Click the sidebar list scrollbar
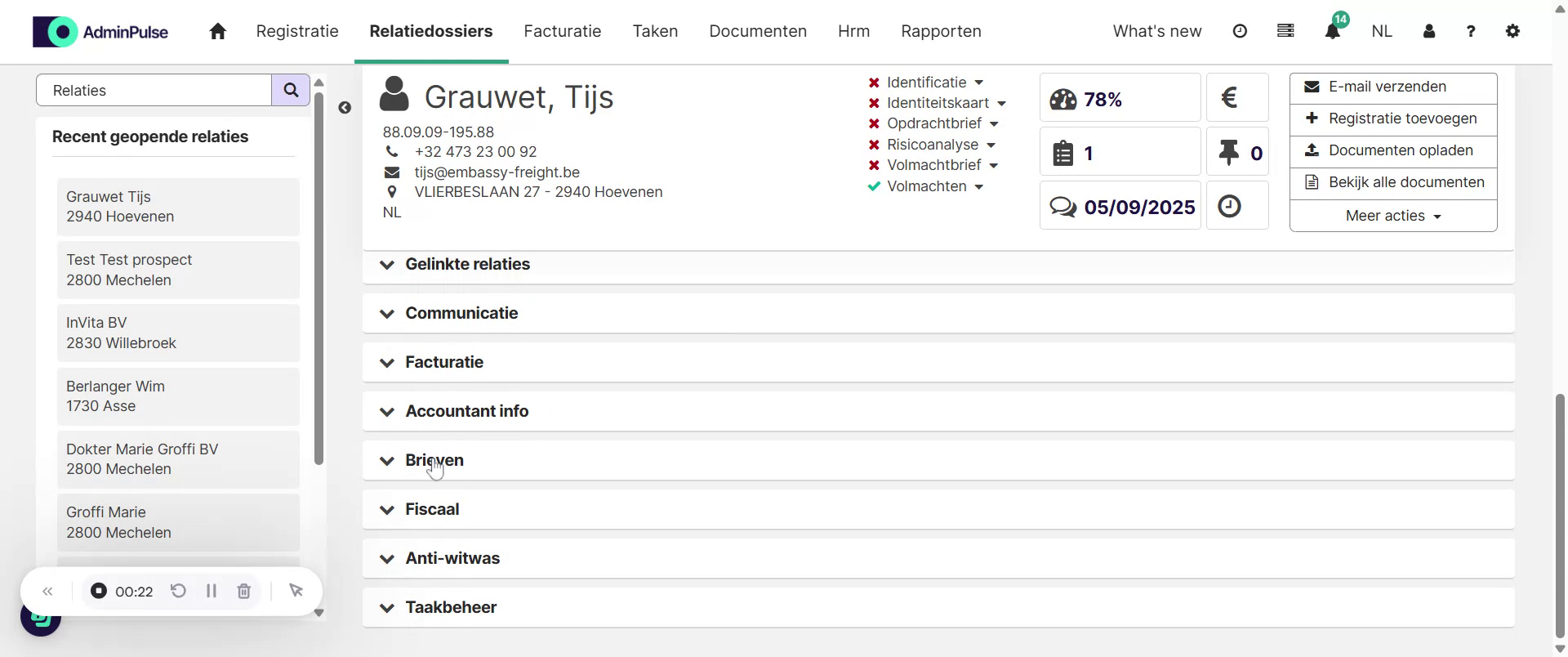Screen dimensions: 1568x657 click(x=318, y=278)
